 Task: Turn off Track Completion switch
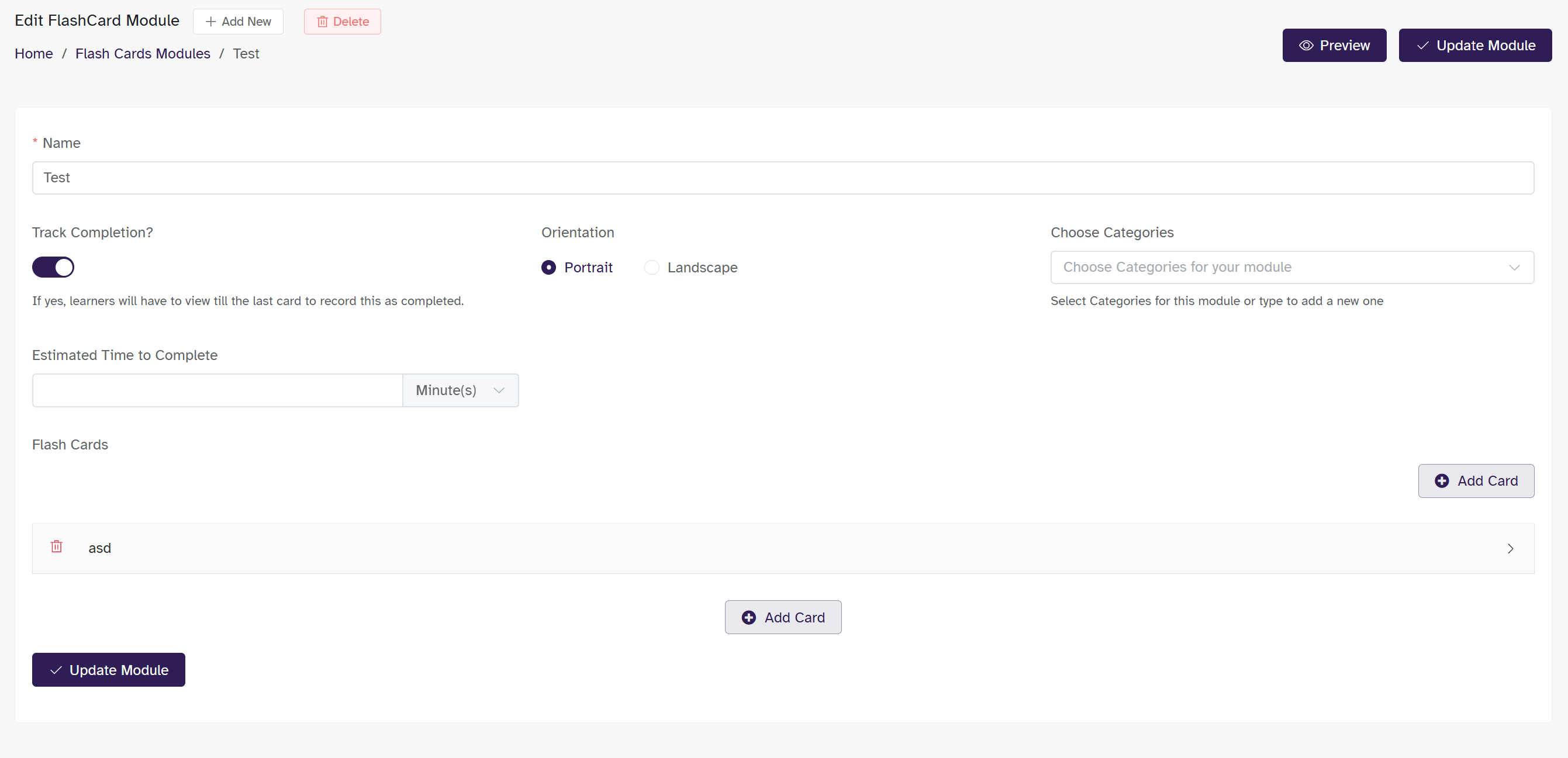coord(53,267)
